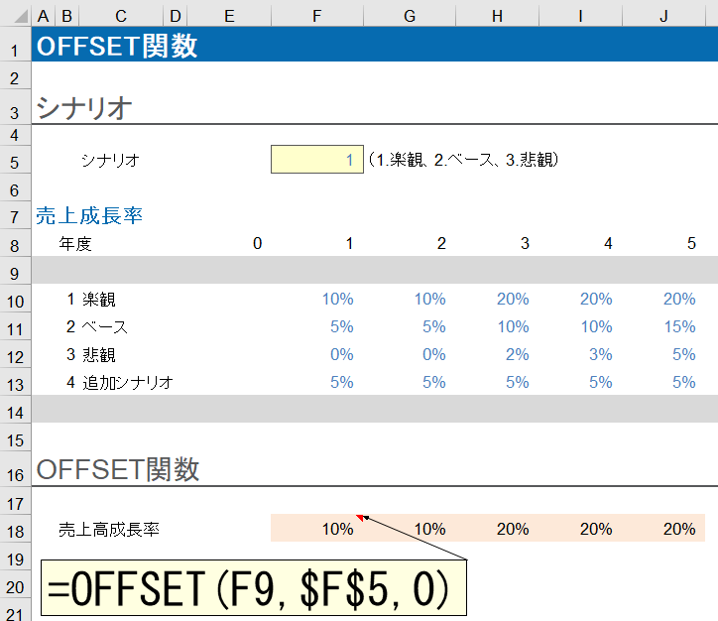Select the 売上高成長率 label cell

(109, 529)
